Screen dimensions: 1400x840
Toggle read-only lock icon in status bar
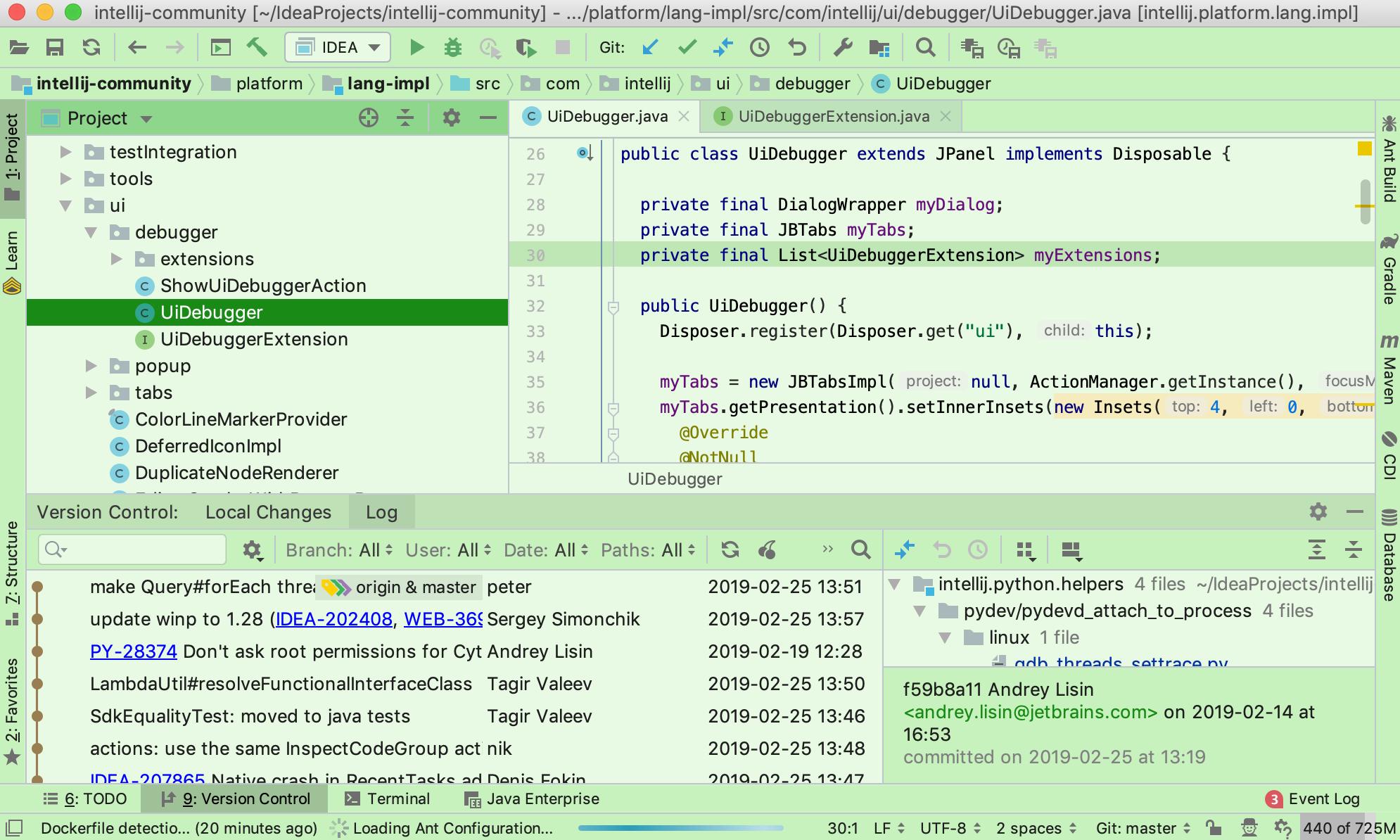tap(1213, 828)
